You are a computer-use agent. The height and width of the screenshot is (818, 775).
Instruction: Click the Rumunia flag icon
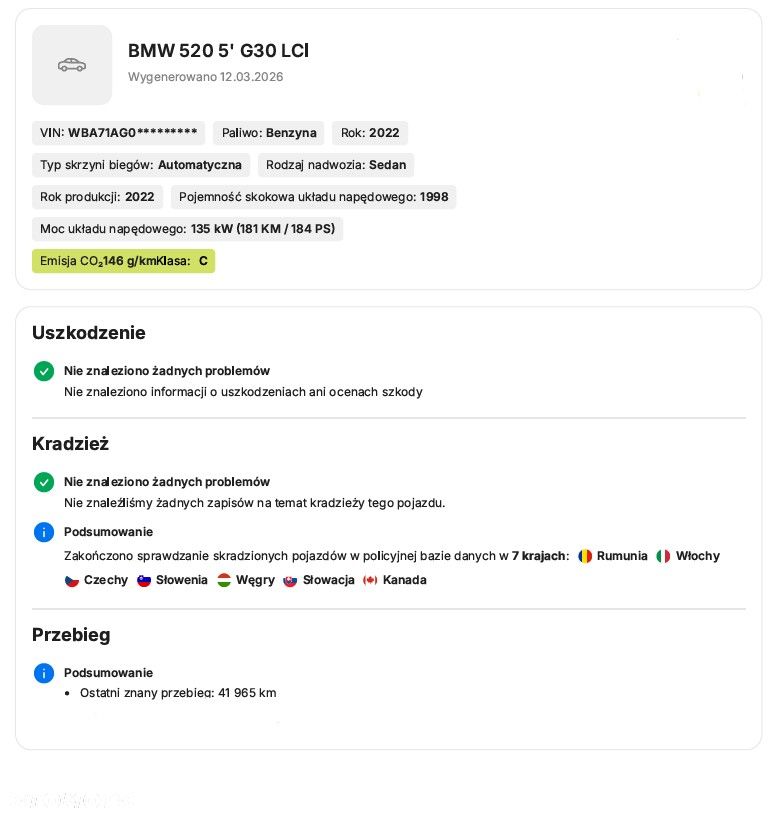(x=585, y=556)
